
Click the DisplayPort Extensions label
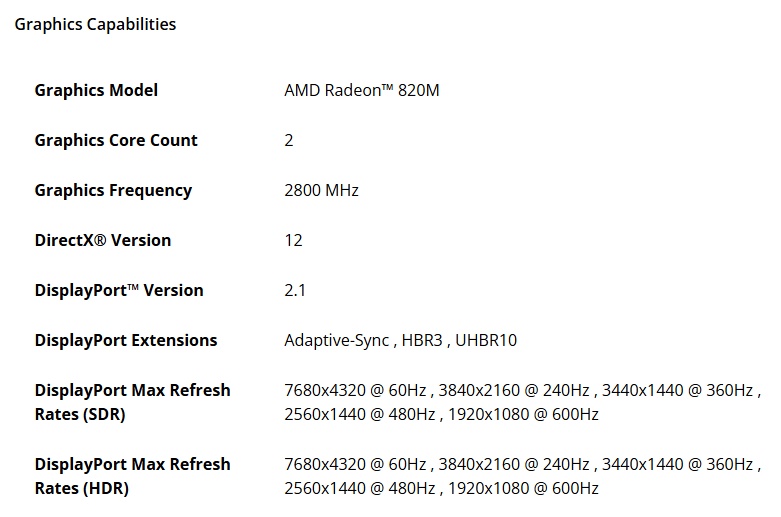126,340
